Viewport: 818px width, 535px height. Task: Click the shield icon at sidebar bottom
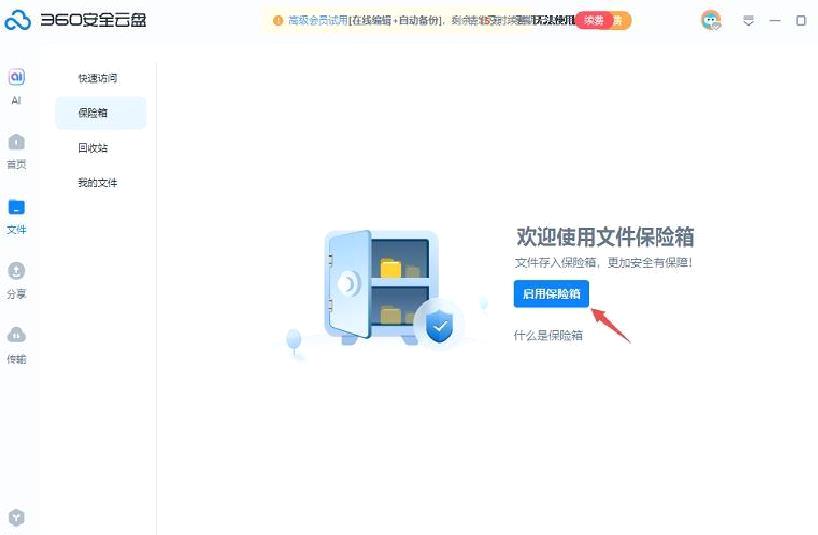[x=17, y=517]
